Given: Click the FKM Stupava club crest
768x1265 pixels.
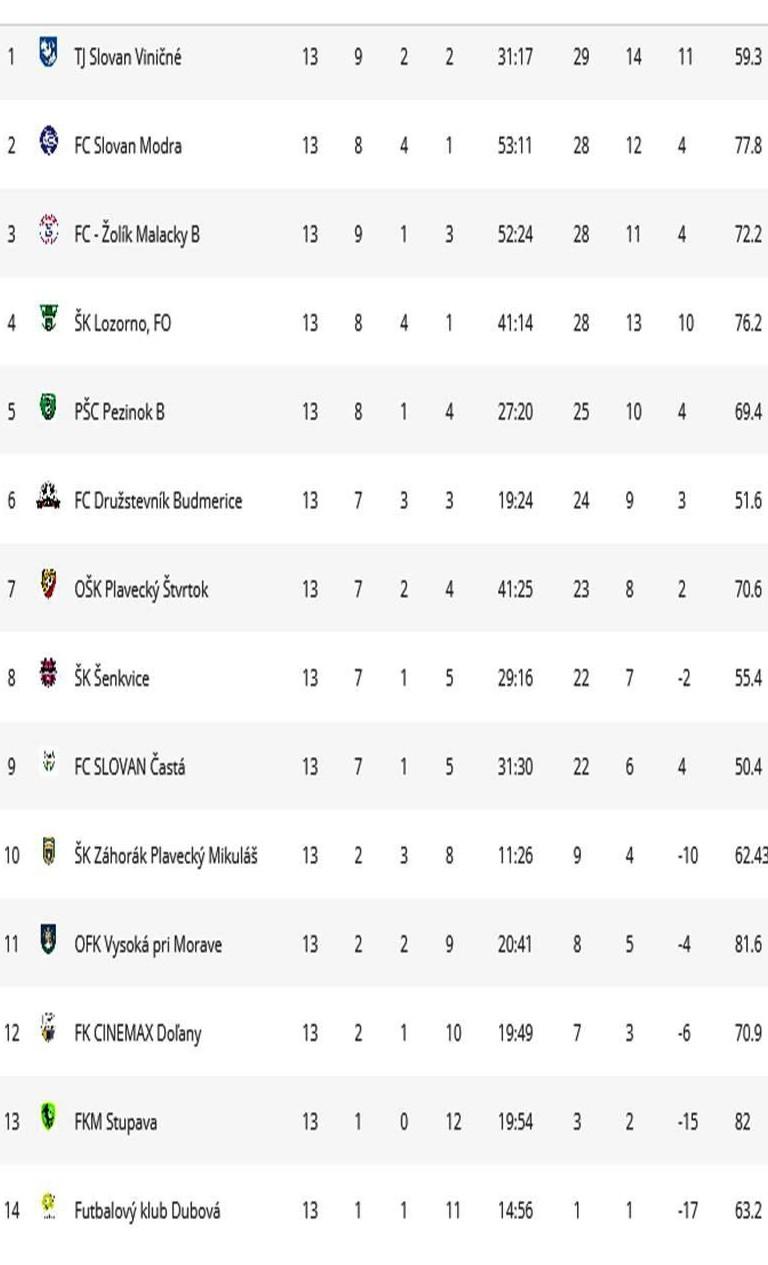Looking at the screenshot, I should click(x=47, y=1117).
